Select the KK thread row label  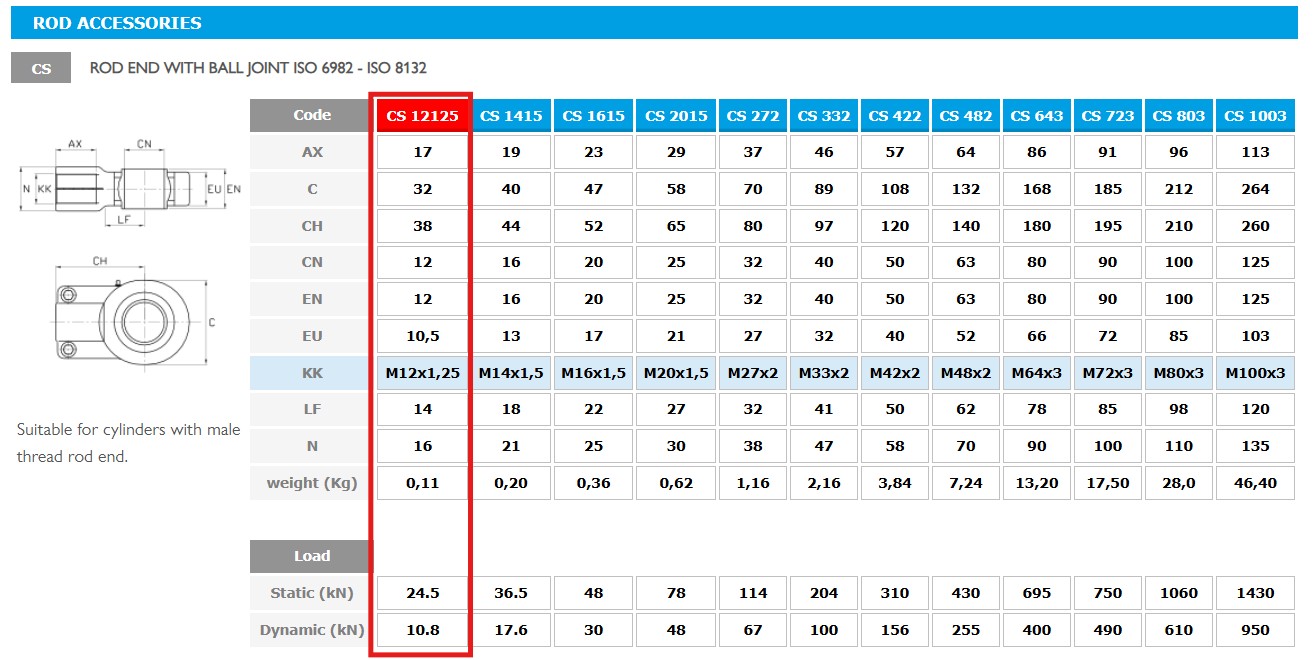[x=311, y=372]
